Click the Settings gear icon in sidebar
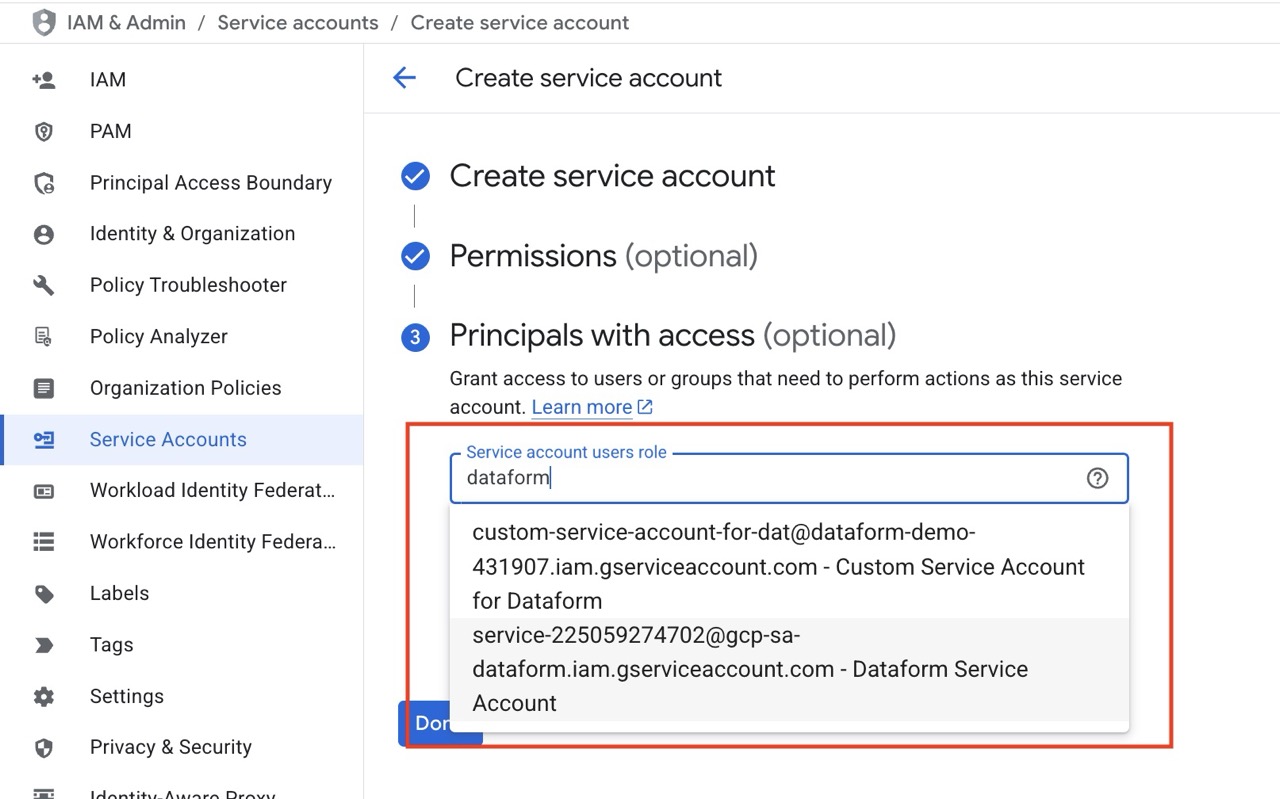 [44, 696]
